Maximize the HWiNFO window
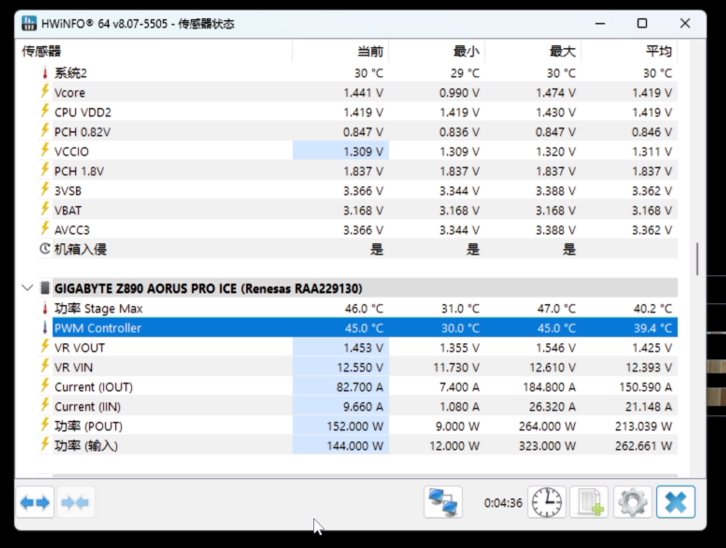 [642, 23]
